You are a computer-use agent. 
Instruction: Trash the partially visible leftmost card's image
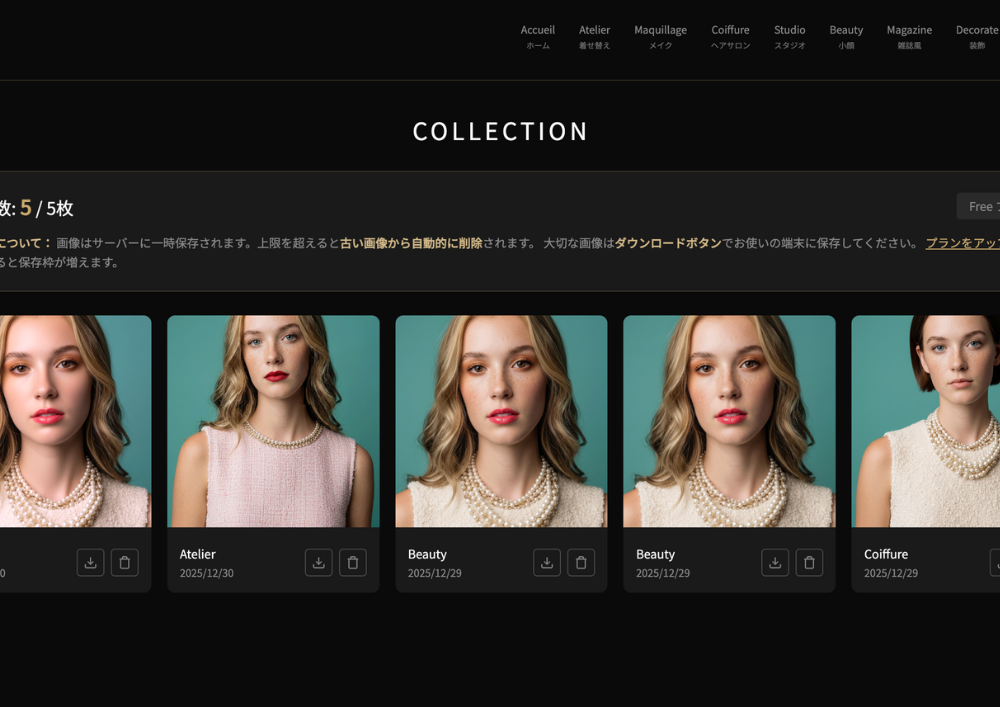(125, 563)
